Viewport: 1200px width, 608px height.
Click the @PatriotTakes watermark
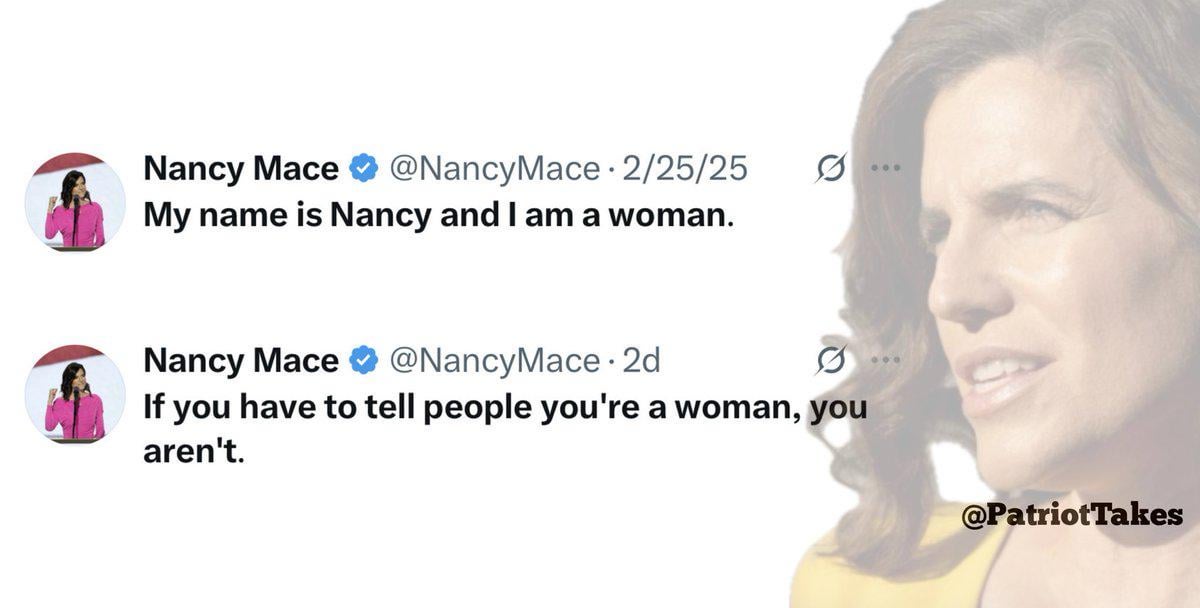coord(1071,516)
